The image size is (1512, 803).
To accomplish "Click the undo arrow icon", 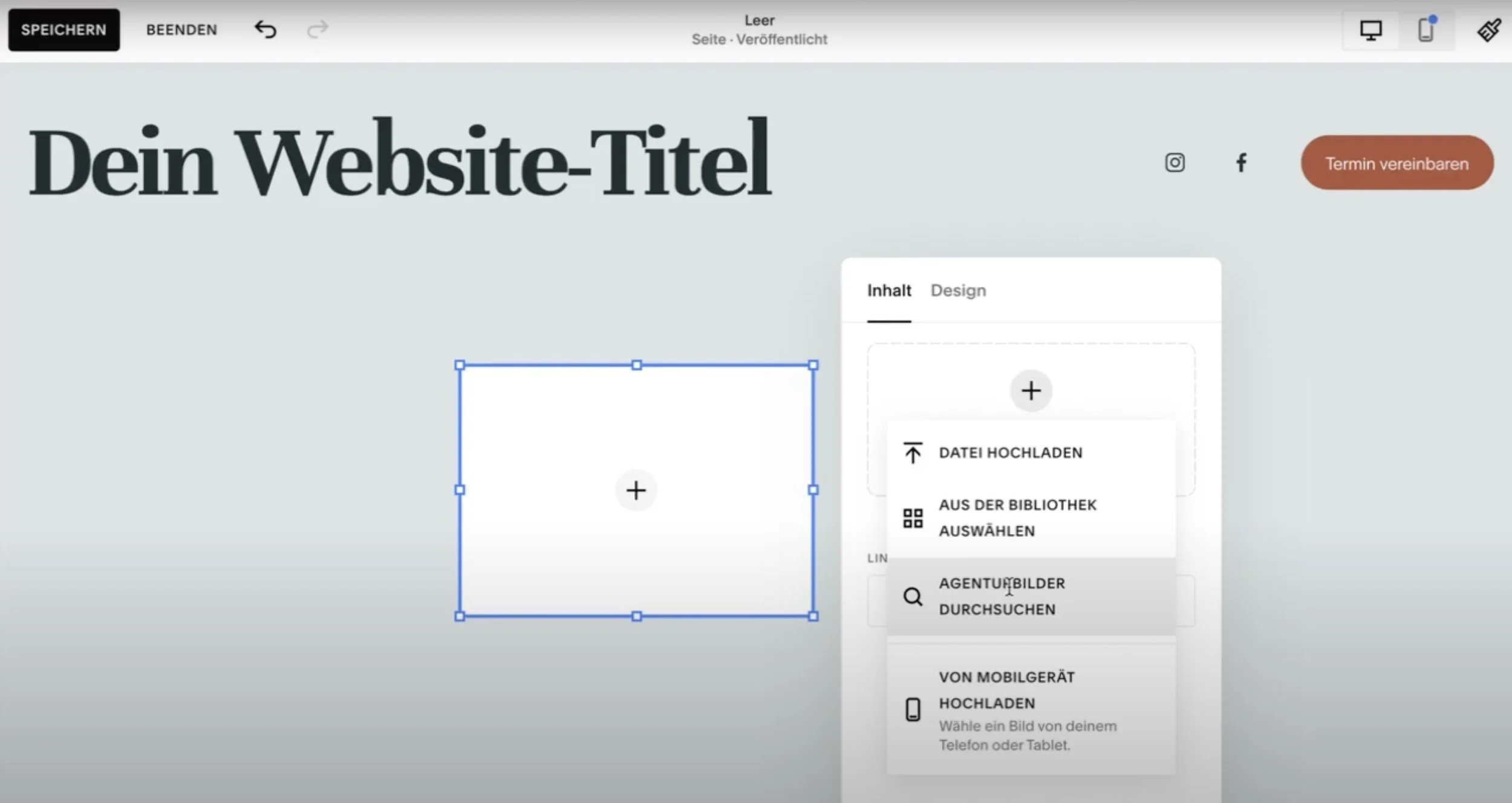I will pos(265,29).
